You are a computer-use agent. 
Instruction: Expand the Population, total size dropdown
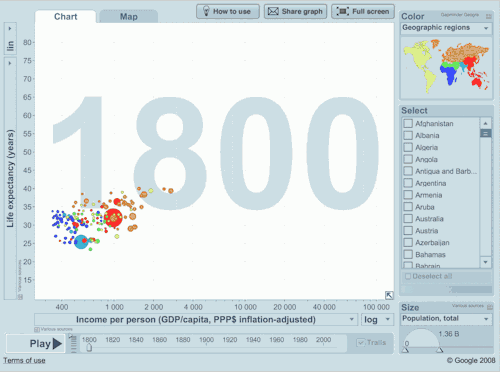point(446,319)
